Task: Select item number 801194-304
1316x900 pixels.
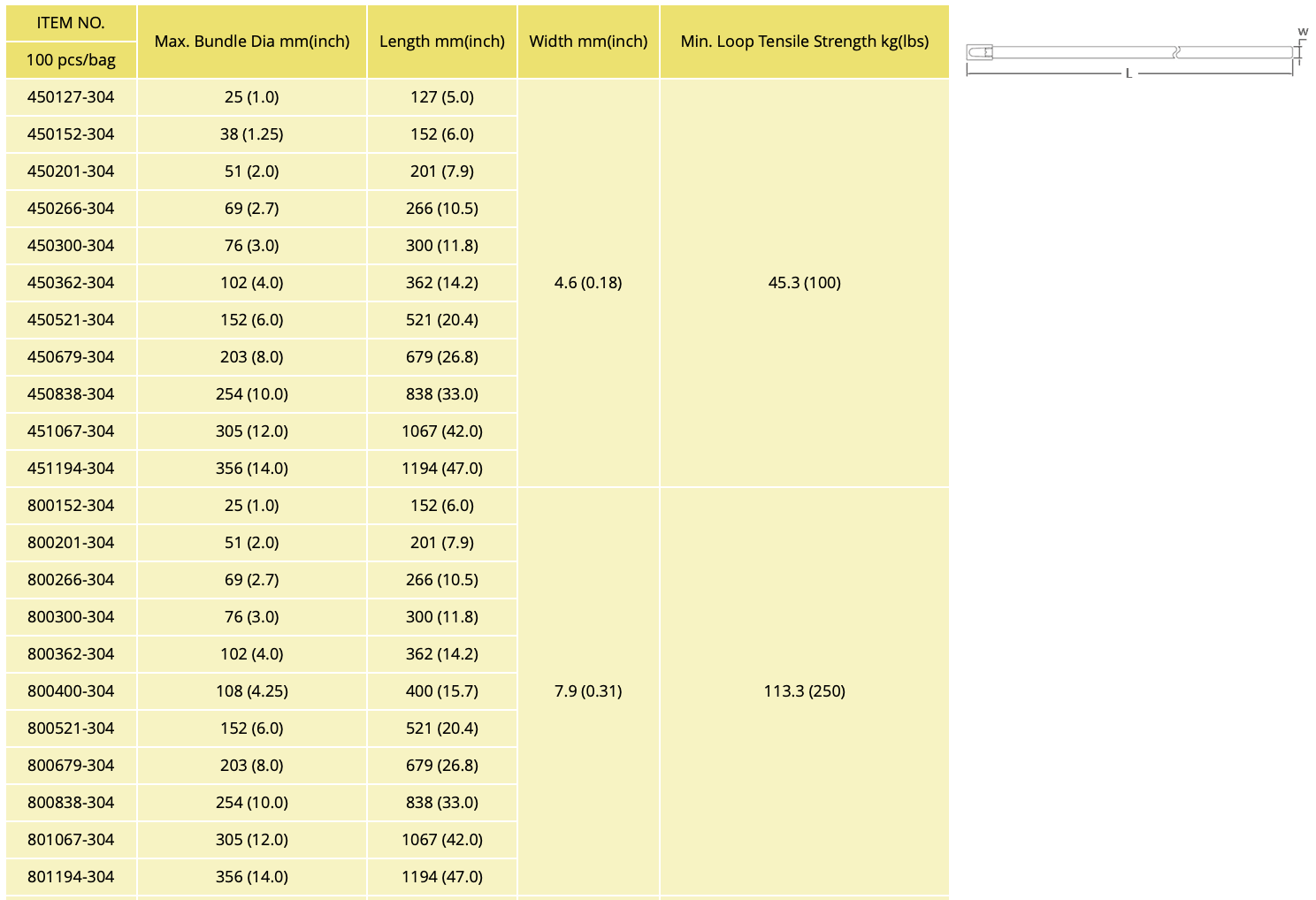Action: pyautogui.click(x=71, y=877)
